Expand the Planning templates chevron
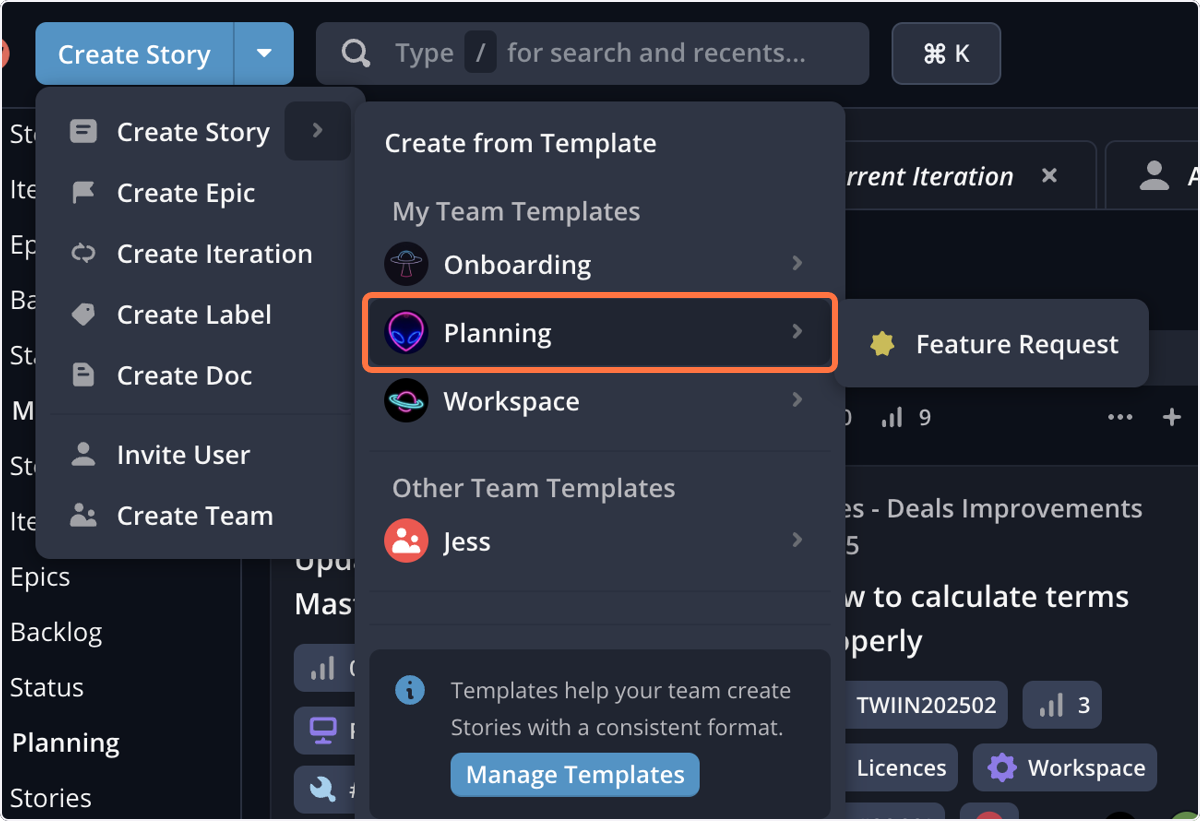1200x821 pixels. (797, 331)
